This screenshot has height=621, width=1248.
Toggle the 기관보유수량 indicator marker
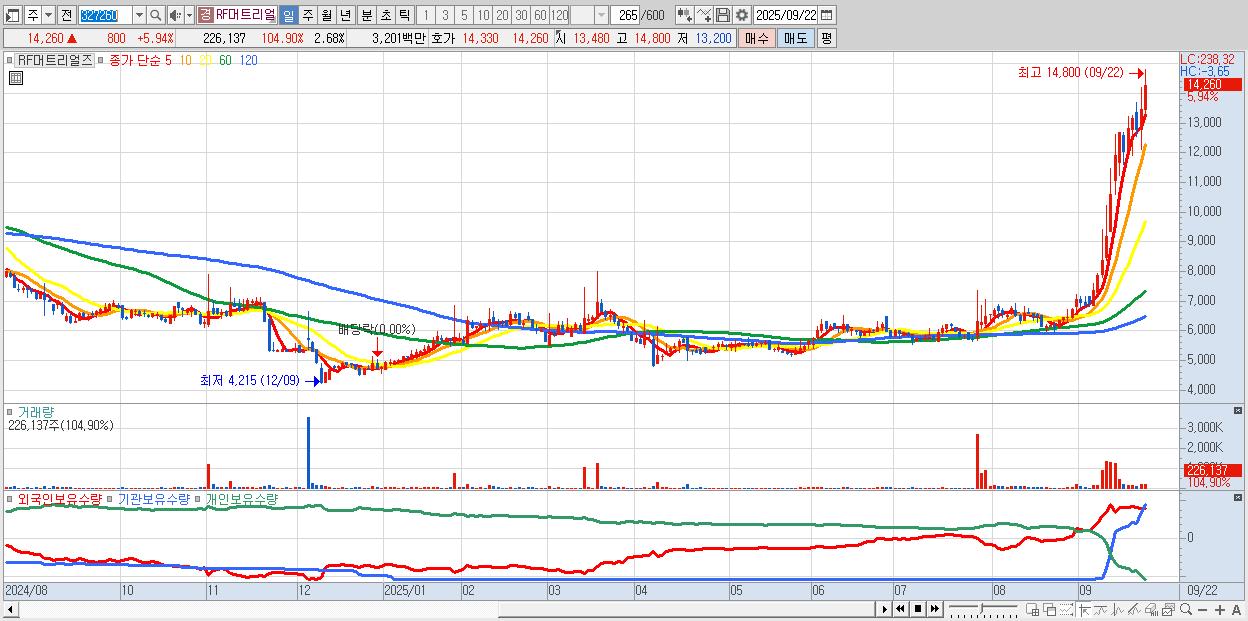tap(111, 498)
